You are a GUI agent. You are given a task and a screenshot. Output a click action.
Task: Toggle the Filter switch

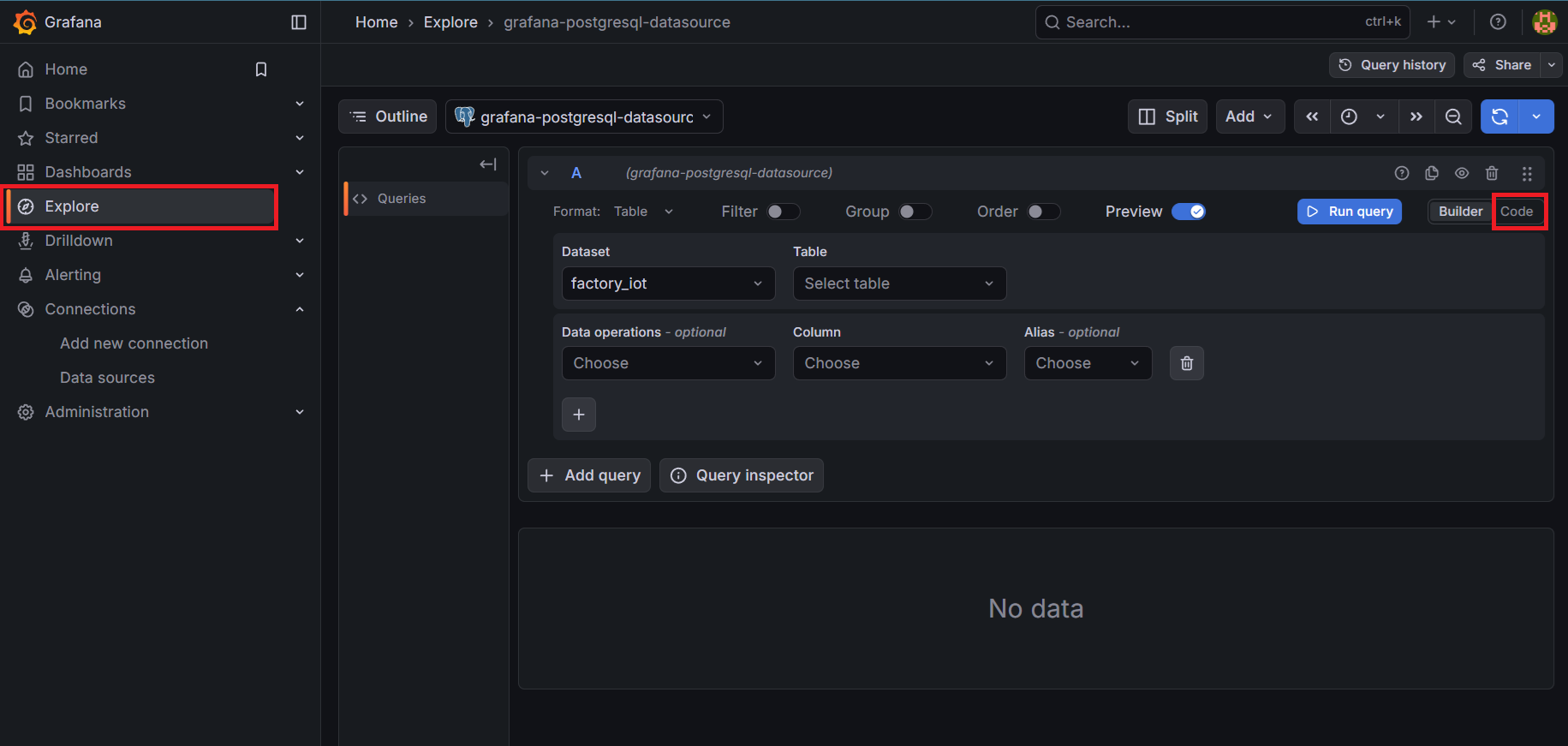(783, 212)
